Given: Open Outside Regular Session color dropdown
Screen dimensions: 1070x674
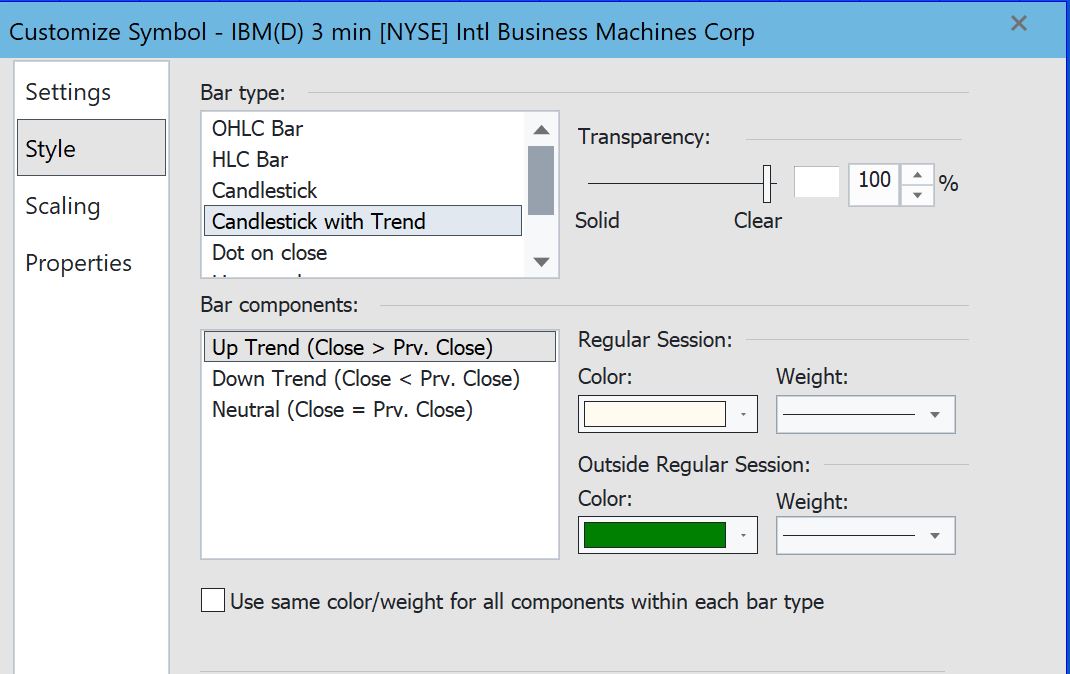Looking at the screenshot, I should (x=743, y=535).
